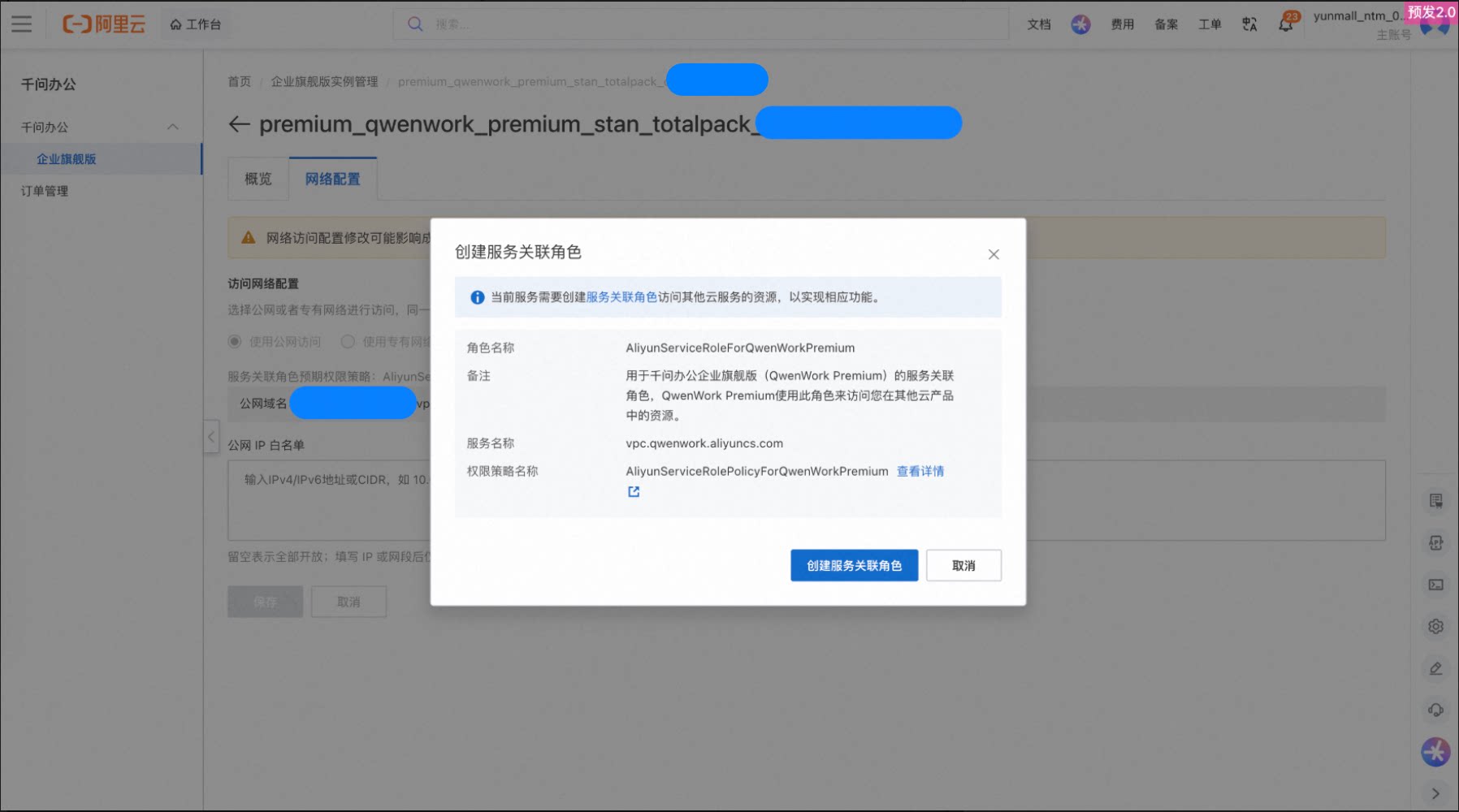Image resolution: width=1459 pixels, height=812 pixels.
Task: Click the search input field
Action: click(x=700, y=24)
